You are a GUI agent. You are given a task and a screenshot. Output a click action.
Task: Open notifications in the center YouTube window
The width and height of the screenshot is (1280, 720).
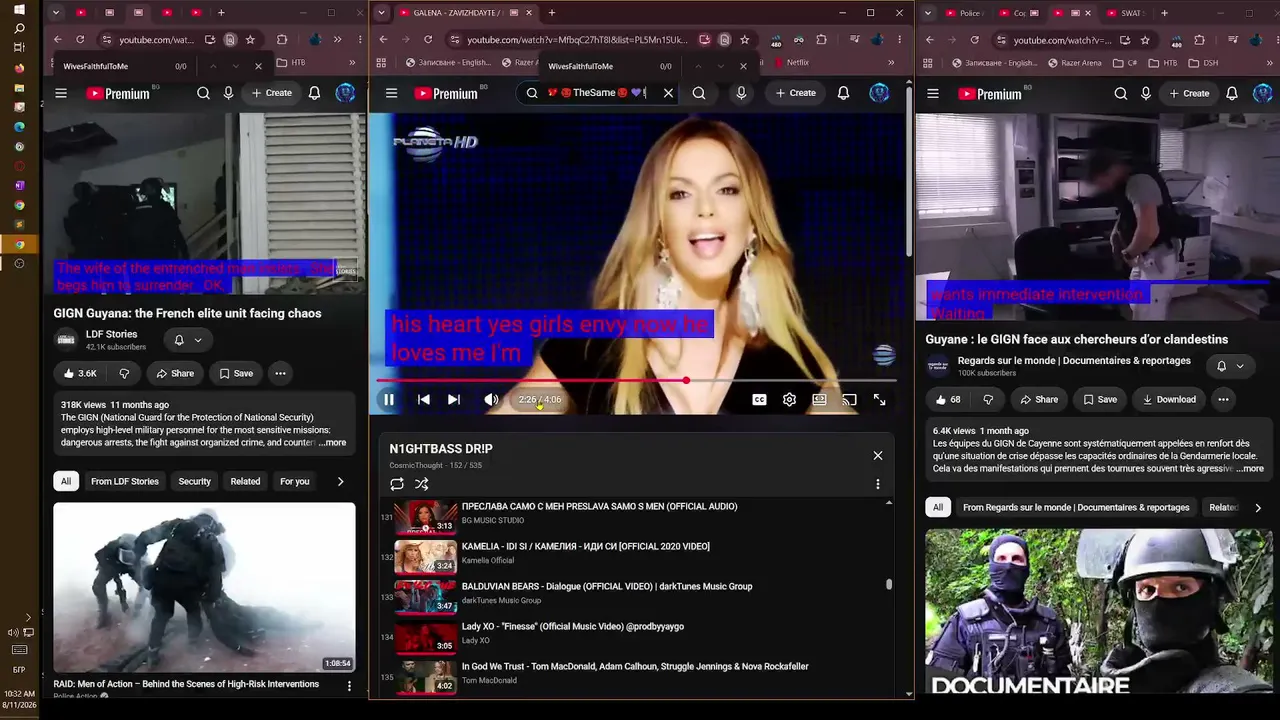pos(843,93)
